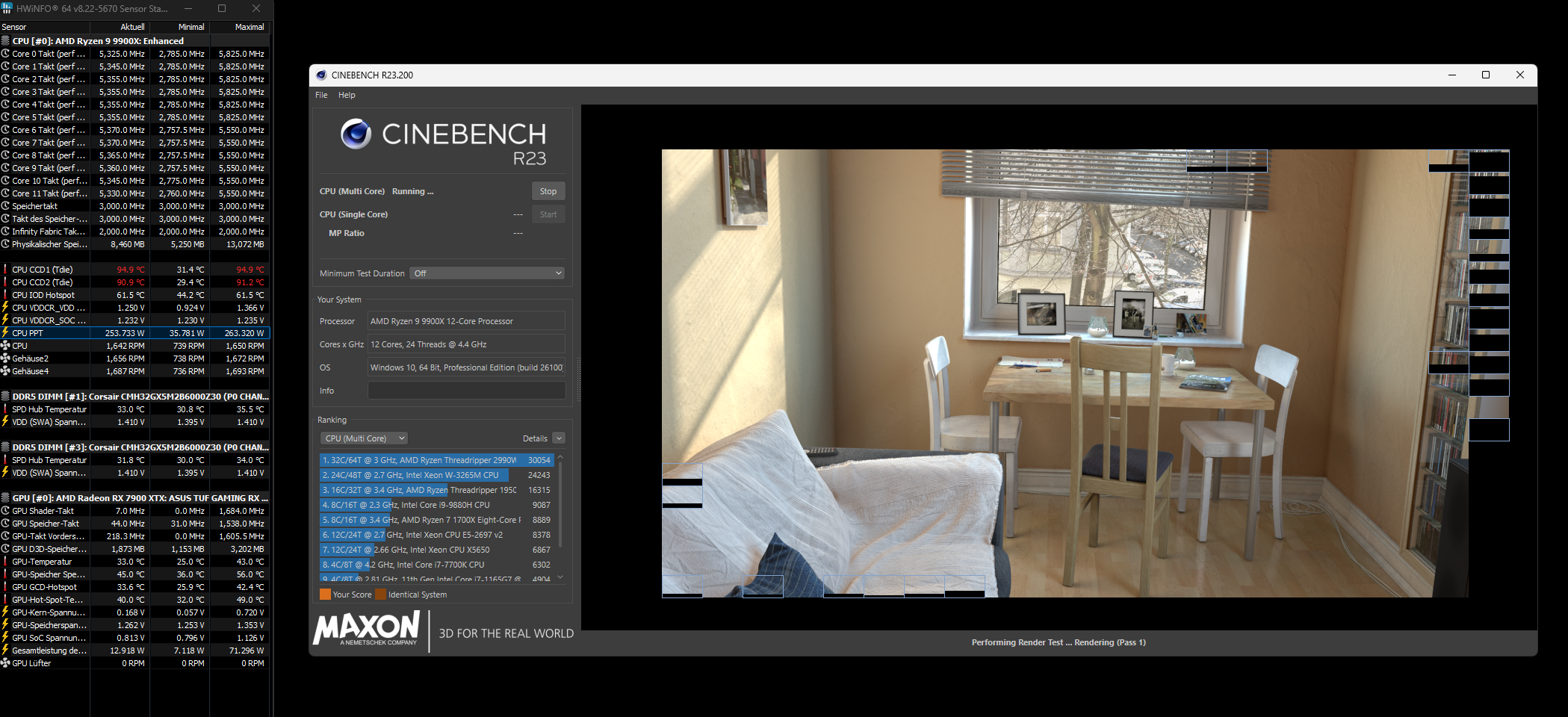Click the ranking list scroll down arrow

pyautogui.click(x=560, y=577)
